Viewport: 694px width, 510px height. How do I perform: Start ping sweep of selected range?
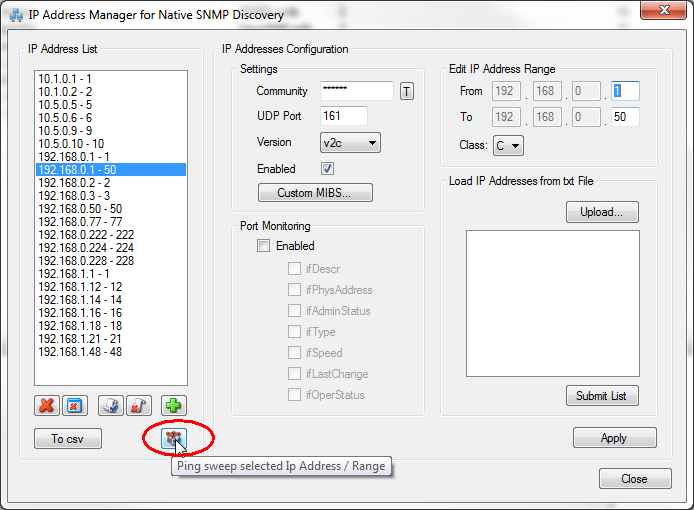[x=174, y=438]
